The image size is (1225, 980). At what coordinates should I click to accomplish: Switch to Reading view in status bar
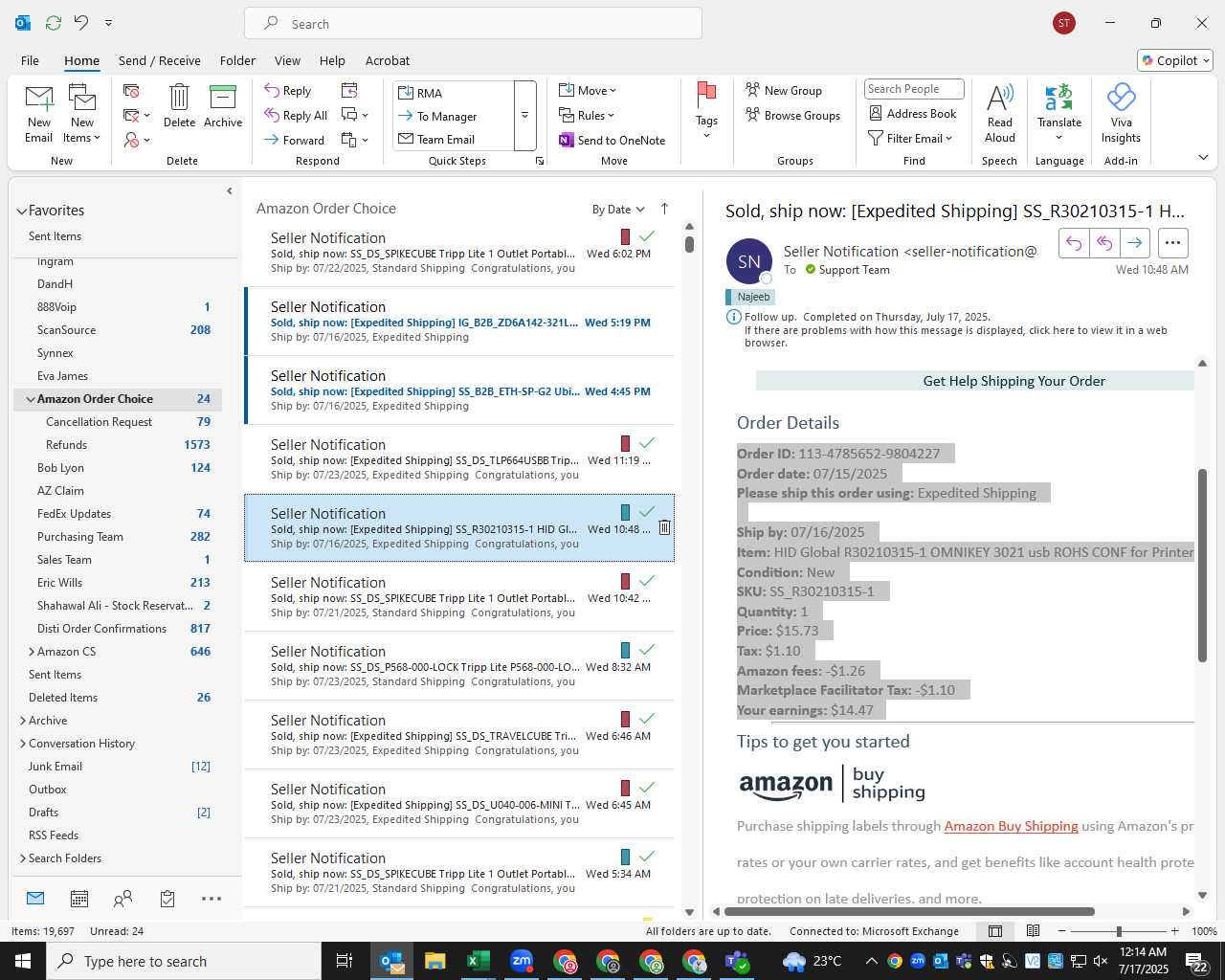tap(1033, 931)
